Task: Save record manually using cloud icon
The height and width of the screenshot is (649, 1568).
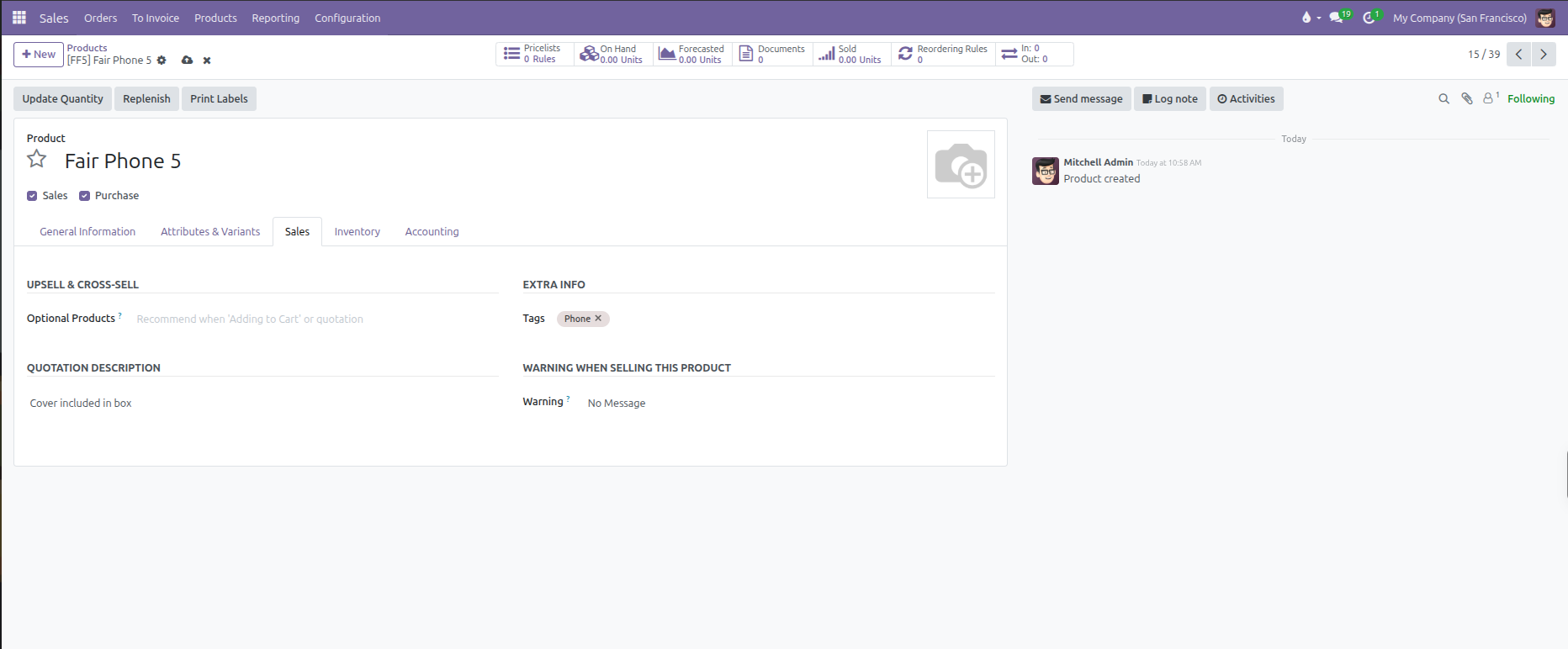Action: (x=187, y=61)
